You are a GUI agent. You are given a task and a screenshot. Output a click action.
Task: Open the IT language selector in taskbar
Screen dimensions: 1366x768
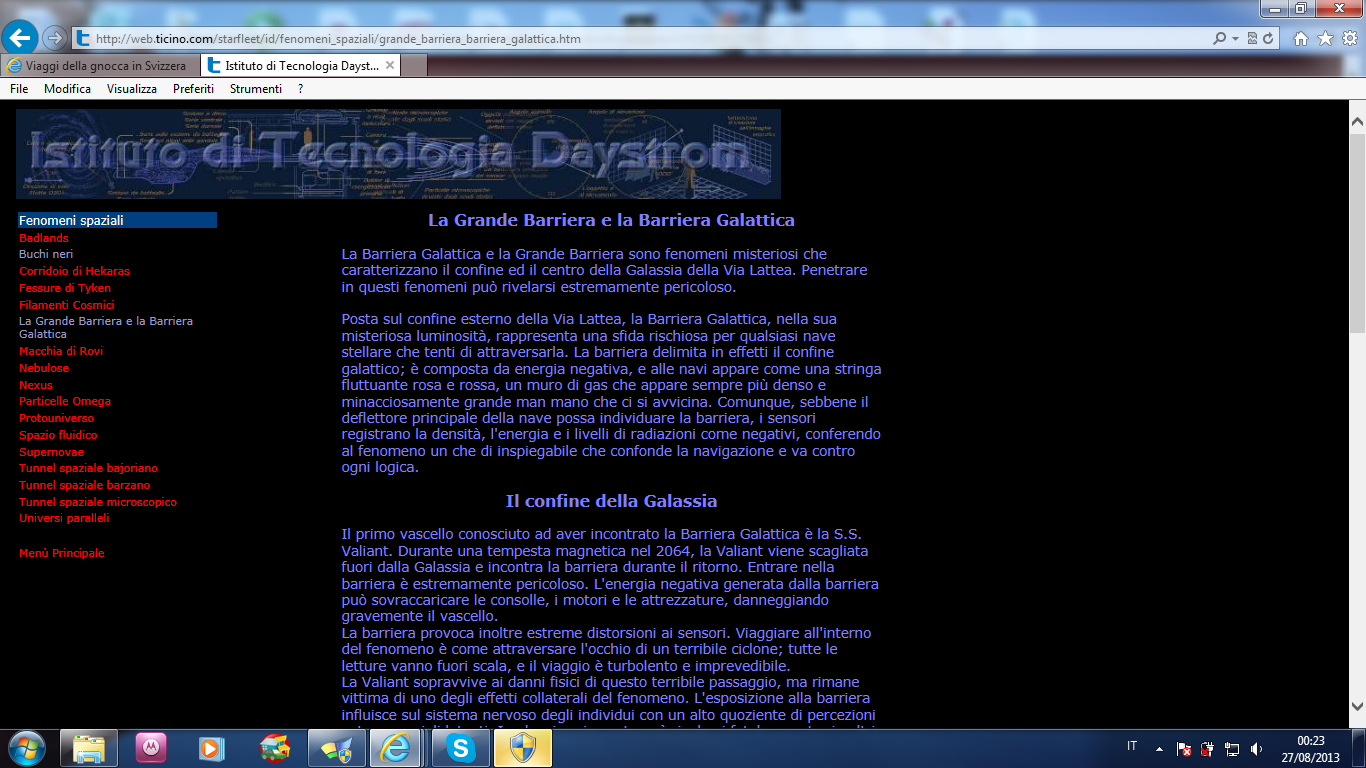click(x=1132, y=746)
